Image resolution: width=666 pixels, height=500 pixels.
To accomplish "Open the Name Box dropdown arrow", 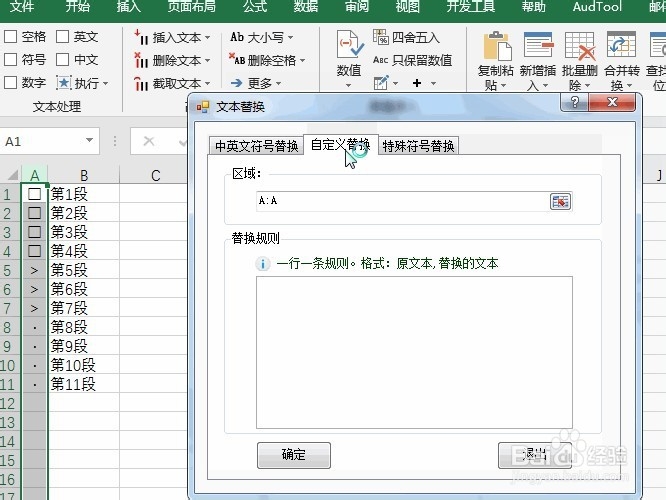I will (x=89, y=140).
